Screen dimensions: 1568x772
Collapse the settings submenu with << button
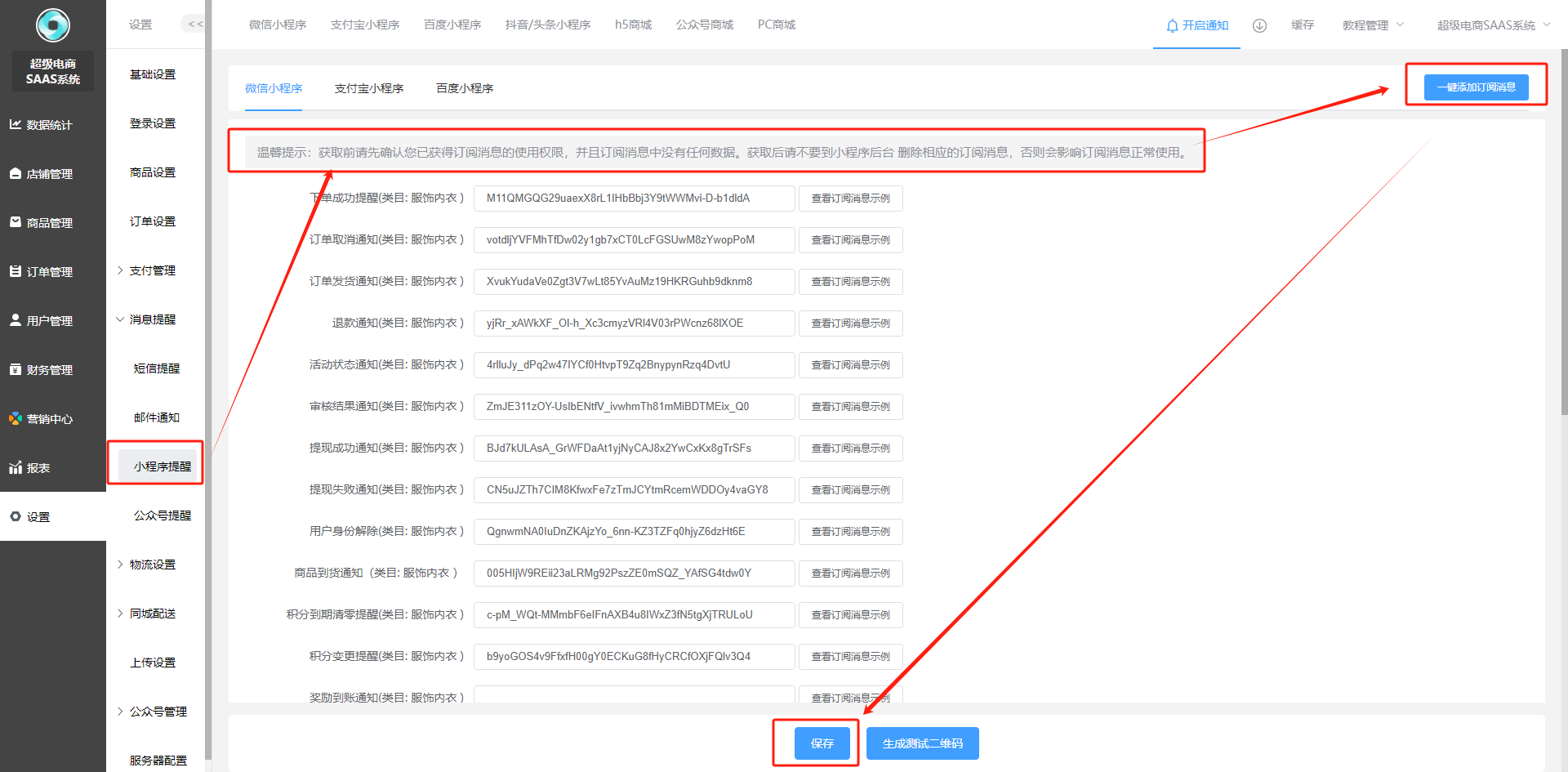[x=194, y=25]
